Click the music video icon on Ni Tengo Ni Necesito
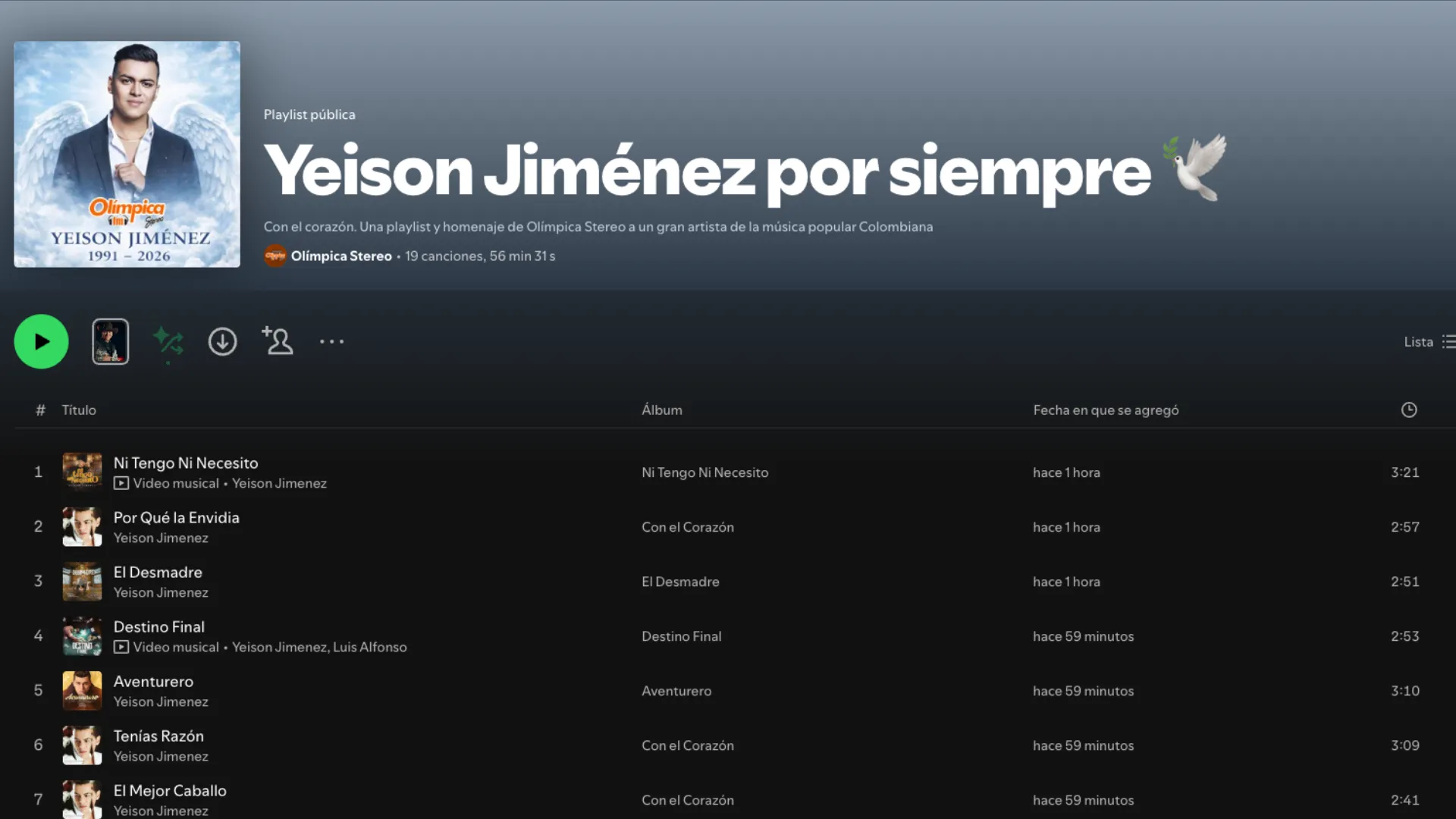 pos(121,483)
